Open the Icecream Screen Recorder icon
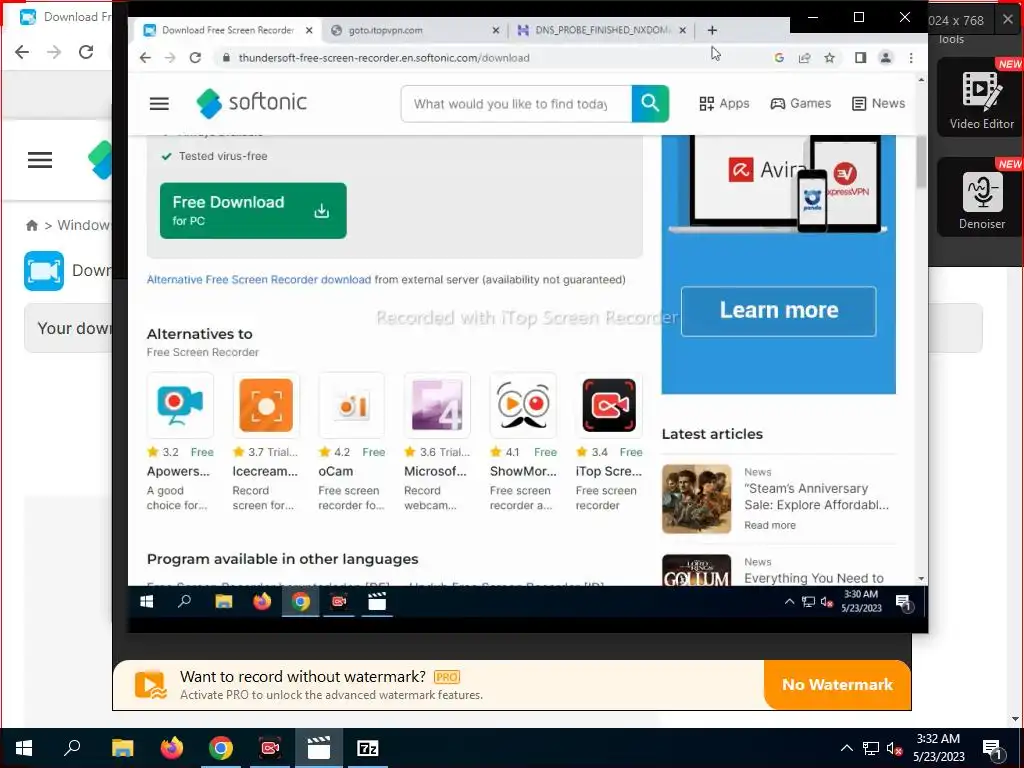Image resolution: width=1024 pixels, height=768 pixels. coord(266,405)
